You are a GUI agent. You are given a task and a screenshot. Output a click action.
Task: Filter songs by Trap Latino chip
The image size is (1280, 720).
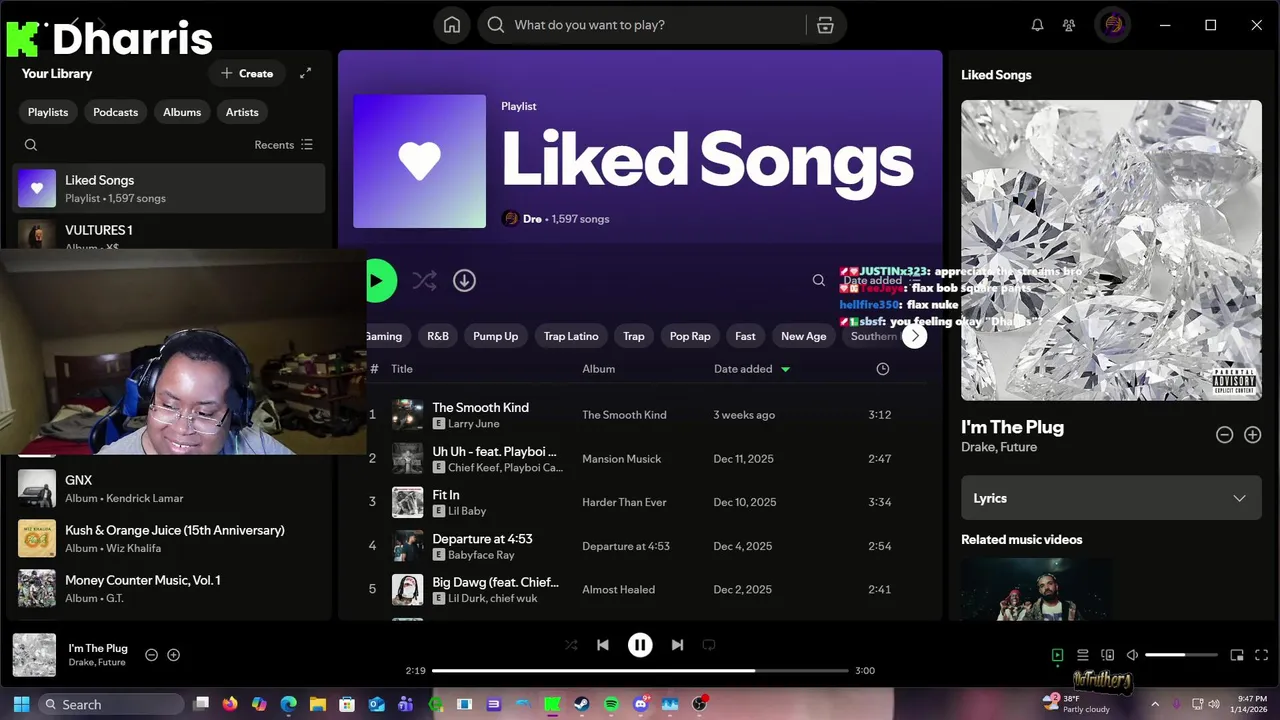(x=571, y=336)
